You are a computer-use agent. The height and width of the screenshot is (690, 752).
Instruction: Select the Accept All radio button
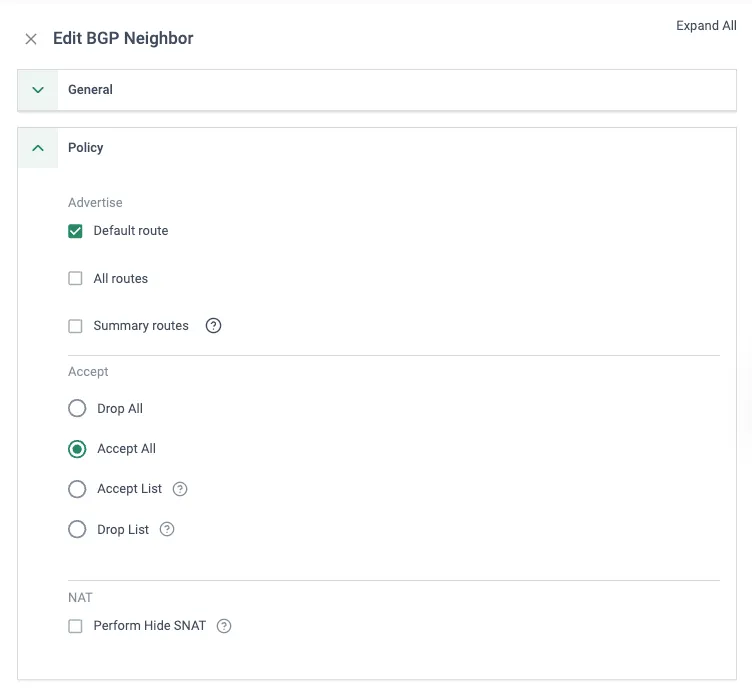point(77,449)
